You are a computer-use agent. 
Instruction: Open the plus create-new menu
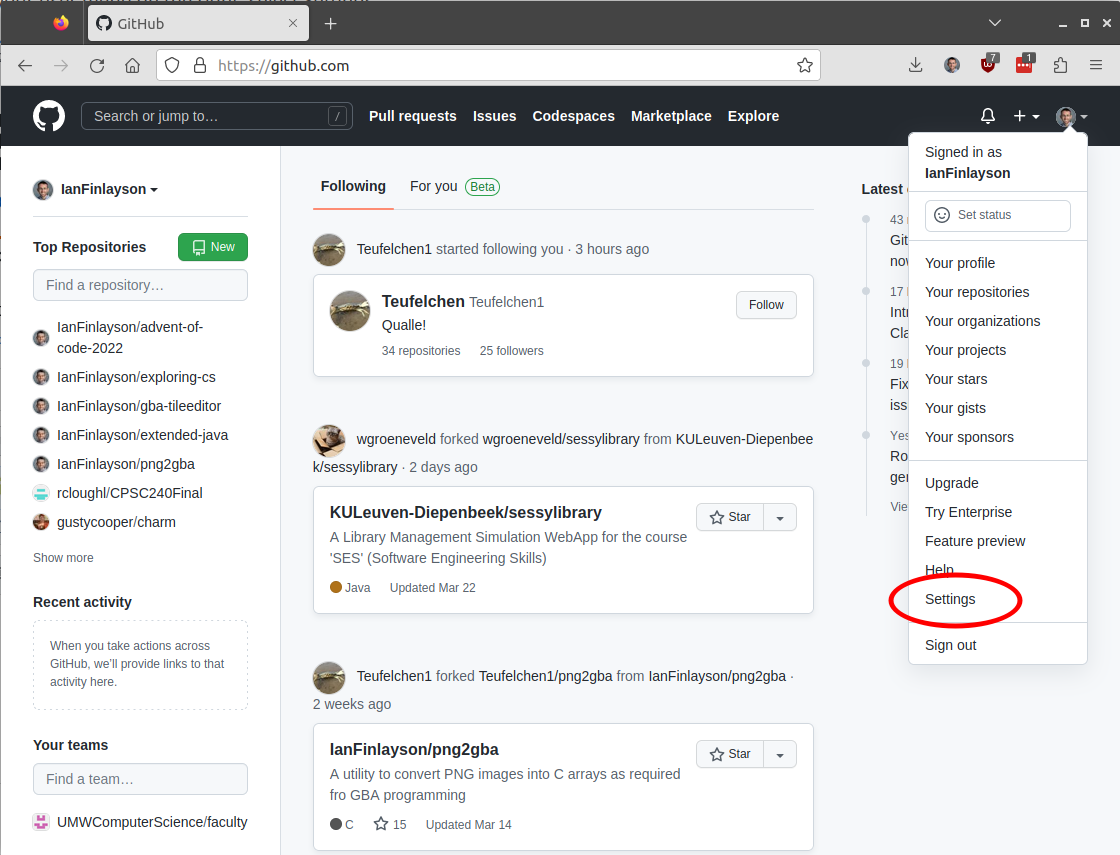(x=1026, y=116)
